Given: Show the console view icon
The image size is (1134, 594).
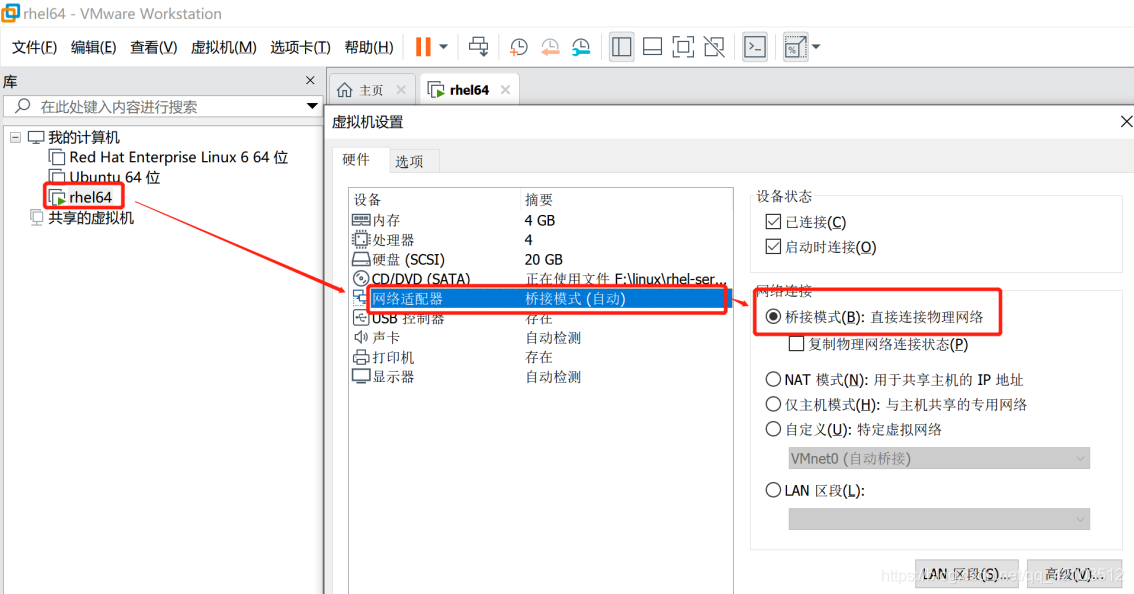Looking at the screenshot, I should [755, 47].
